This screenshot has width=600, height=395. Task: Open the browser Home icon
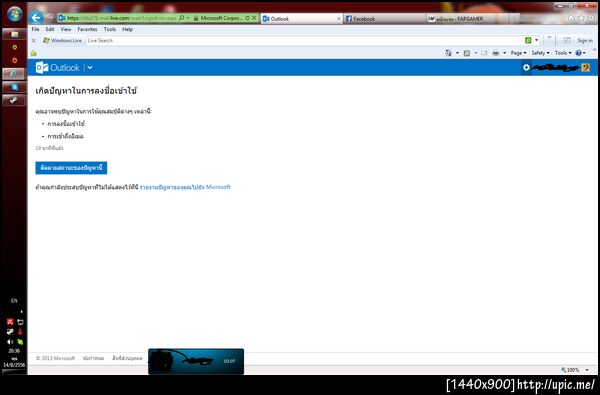coord(571,18)
